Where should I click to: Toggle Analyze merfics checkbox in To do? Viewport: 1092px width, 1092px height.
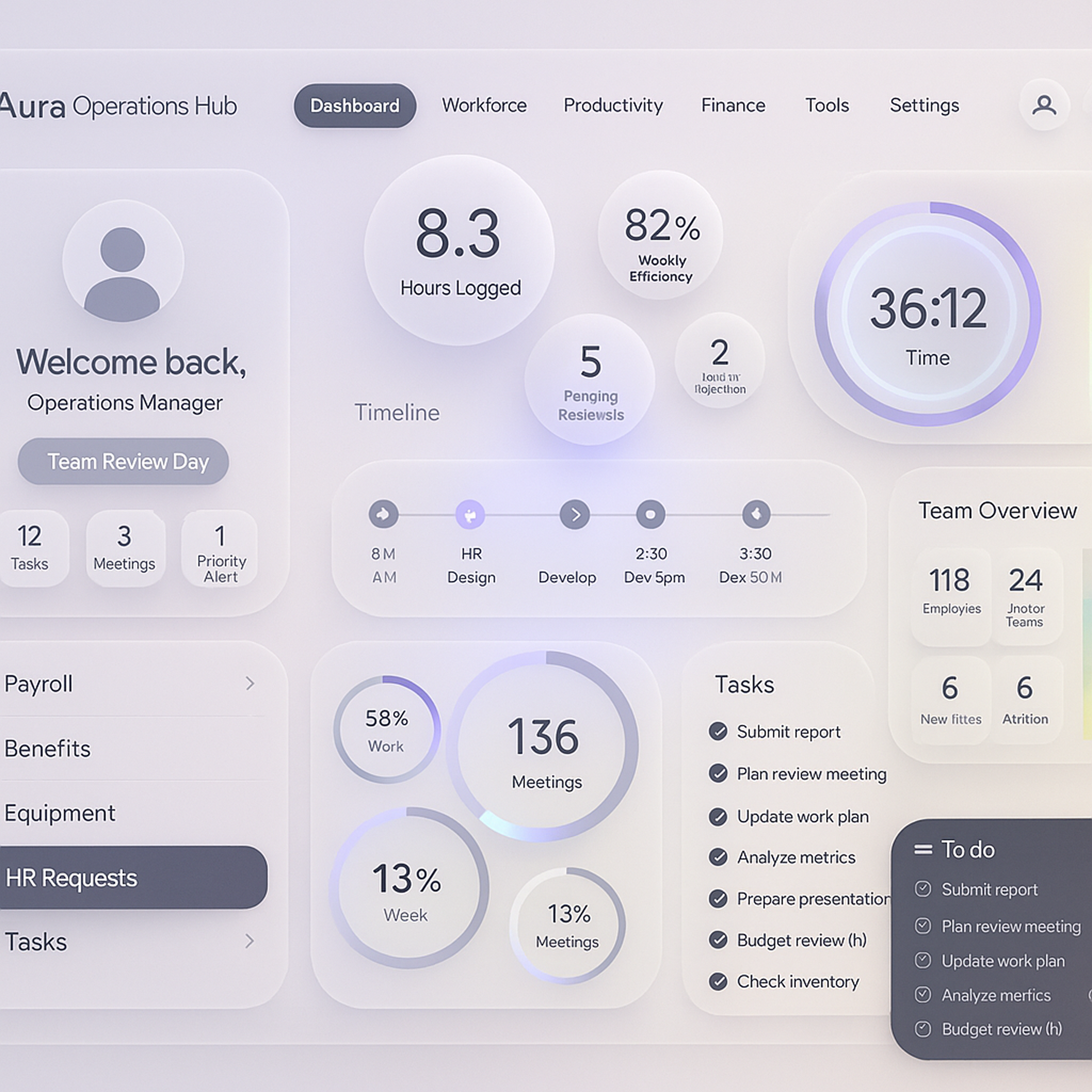tap(923, 995)
